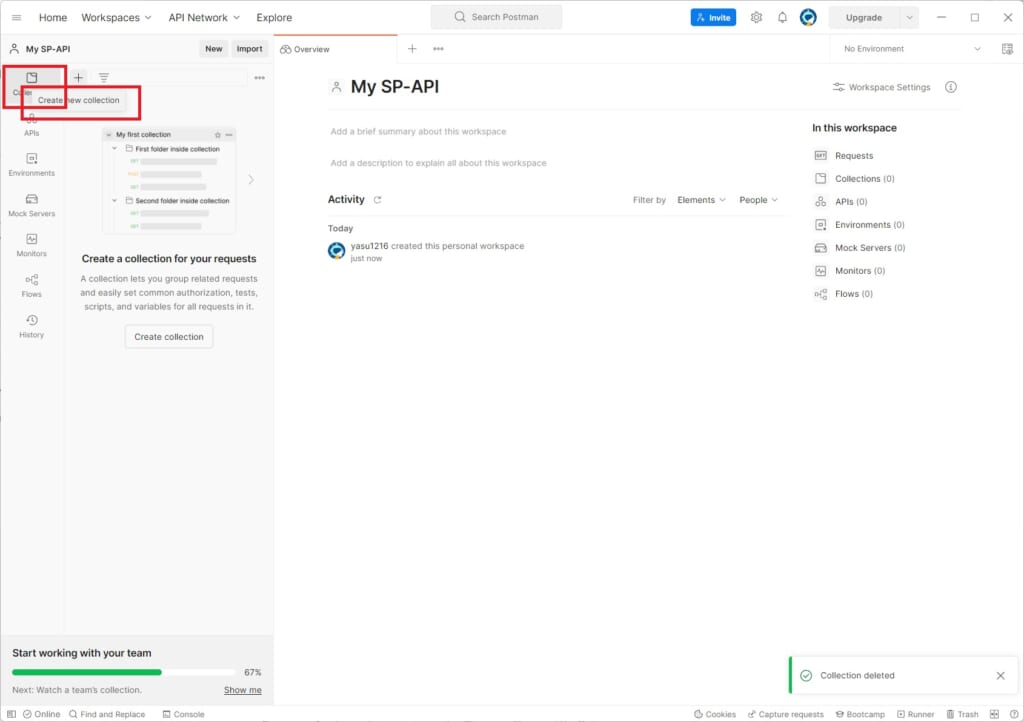Expand the arrow next to Upgrade
This screenshot has height=722, width=1024.
point(910,18)
